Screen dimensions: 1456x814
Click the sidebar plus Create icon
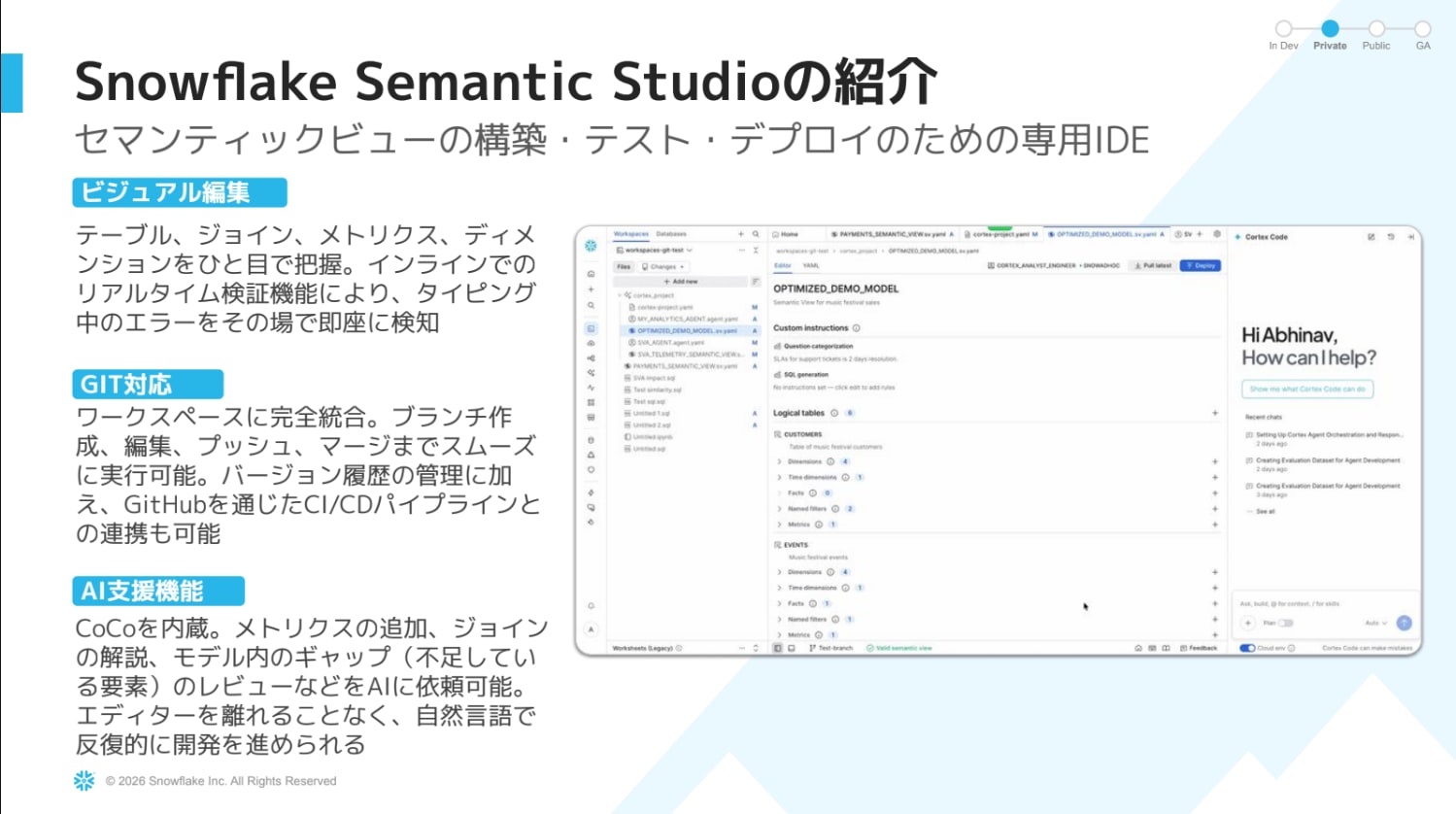[x=591, y=289]
